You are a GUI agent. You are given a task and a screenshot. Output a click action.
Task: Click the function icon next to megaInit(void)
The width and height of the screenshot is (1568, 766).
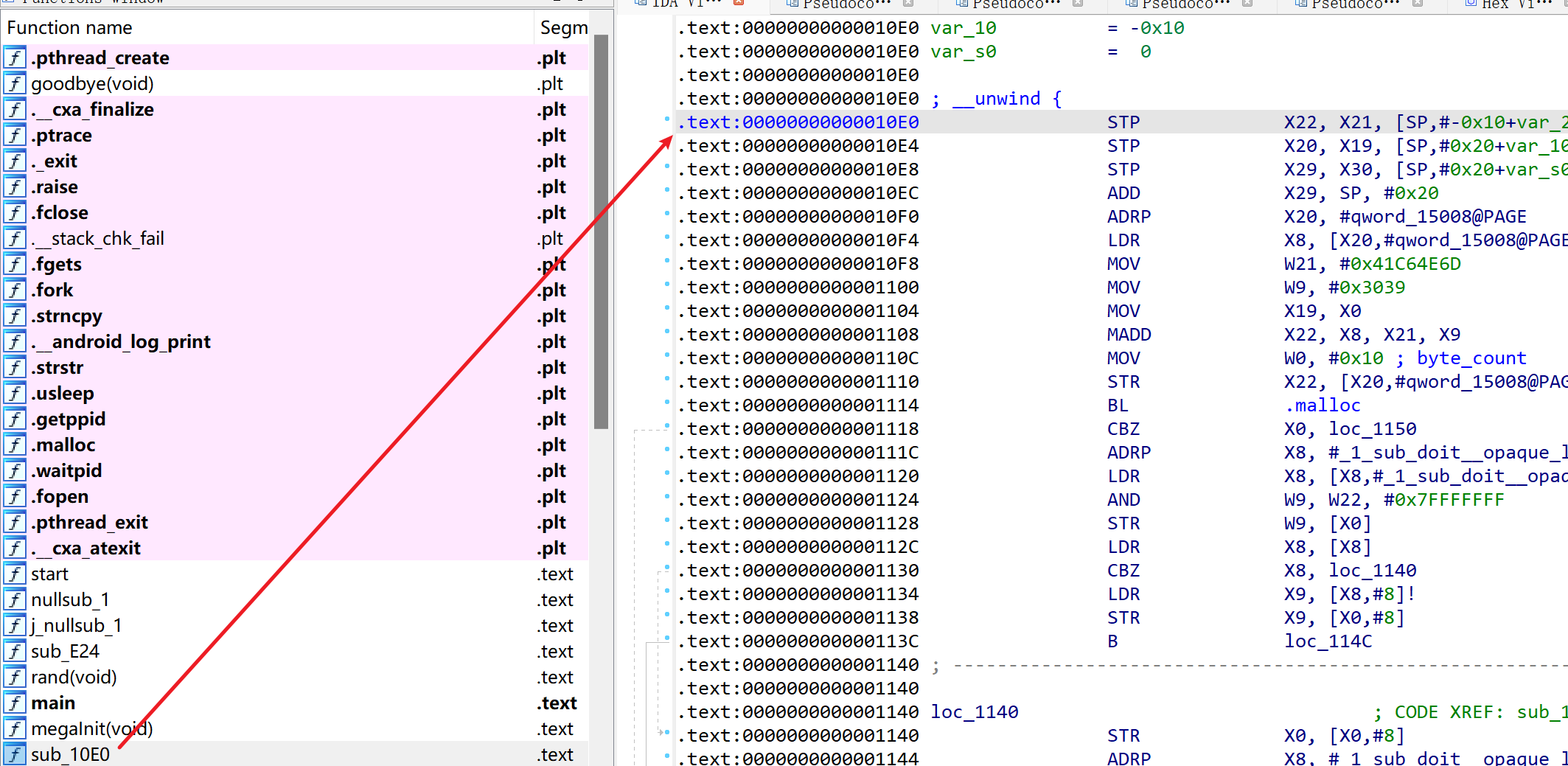click(x=15, y=728)
